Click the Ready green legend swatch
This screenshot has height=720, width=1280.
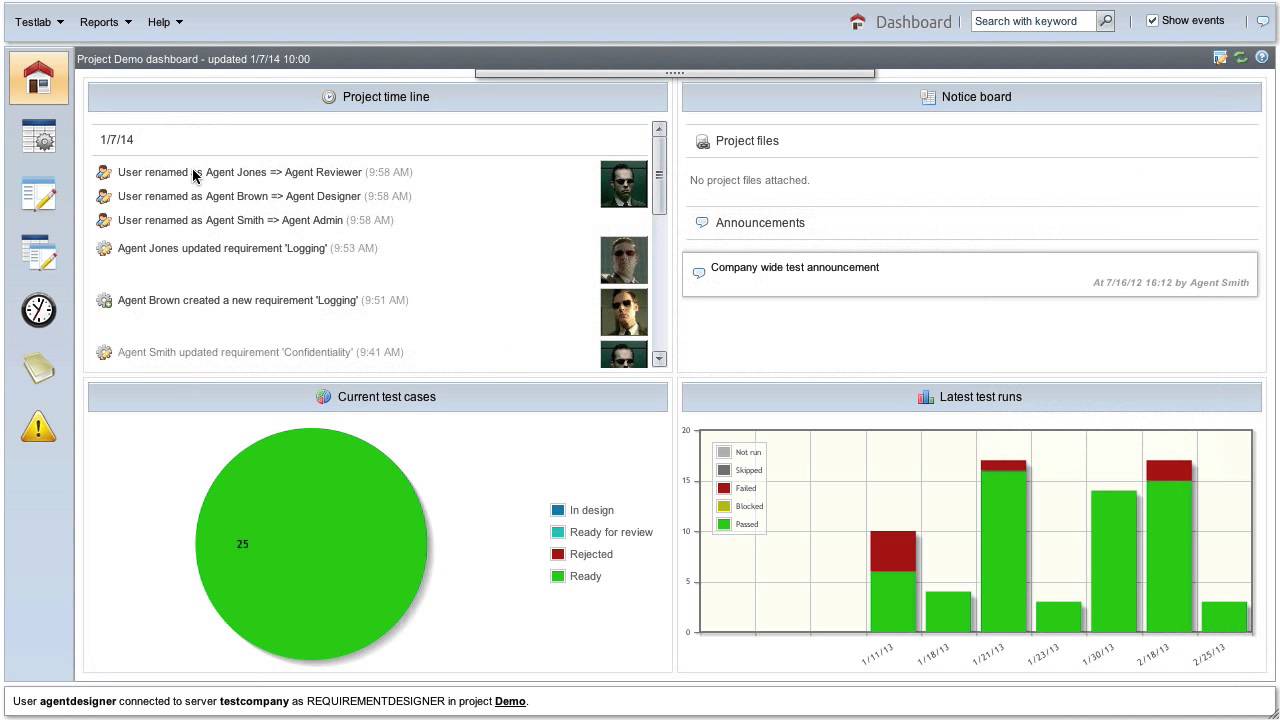(558, 576)
